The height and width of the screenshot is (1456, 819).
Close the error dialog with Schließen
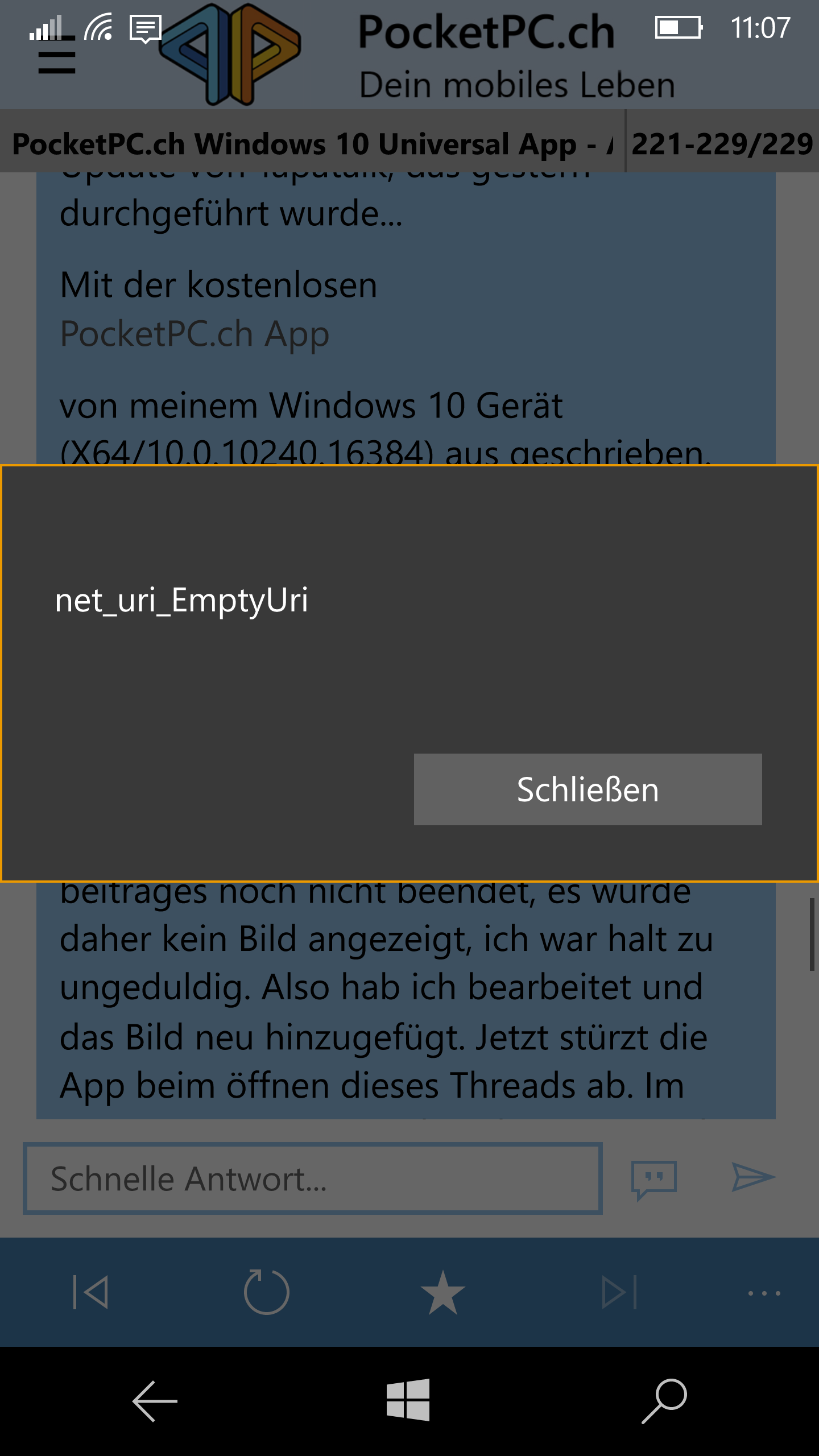[588, 789]
